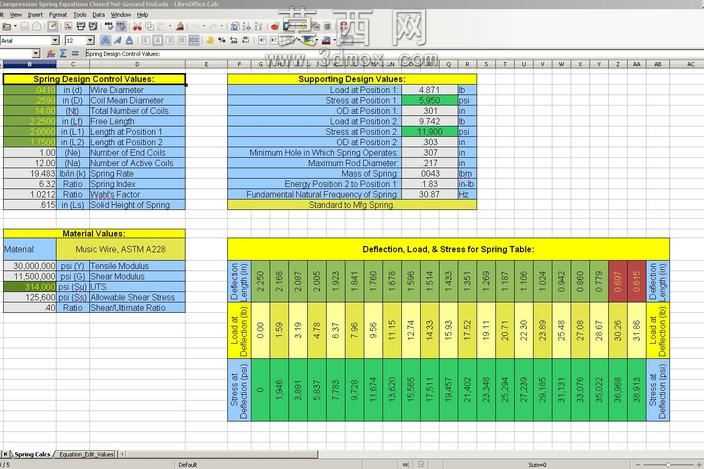Toggle the AutoSpellcheck icon
The width and height of the screenshot is (704, 469).
click(121, 26)
